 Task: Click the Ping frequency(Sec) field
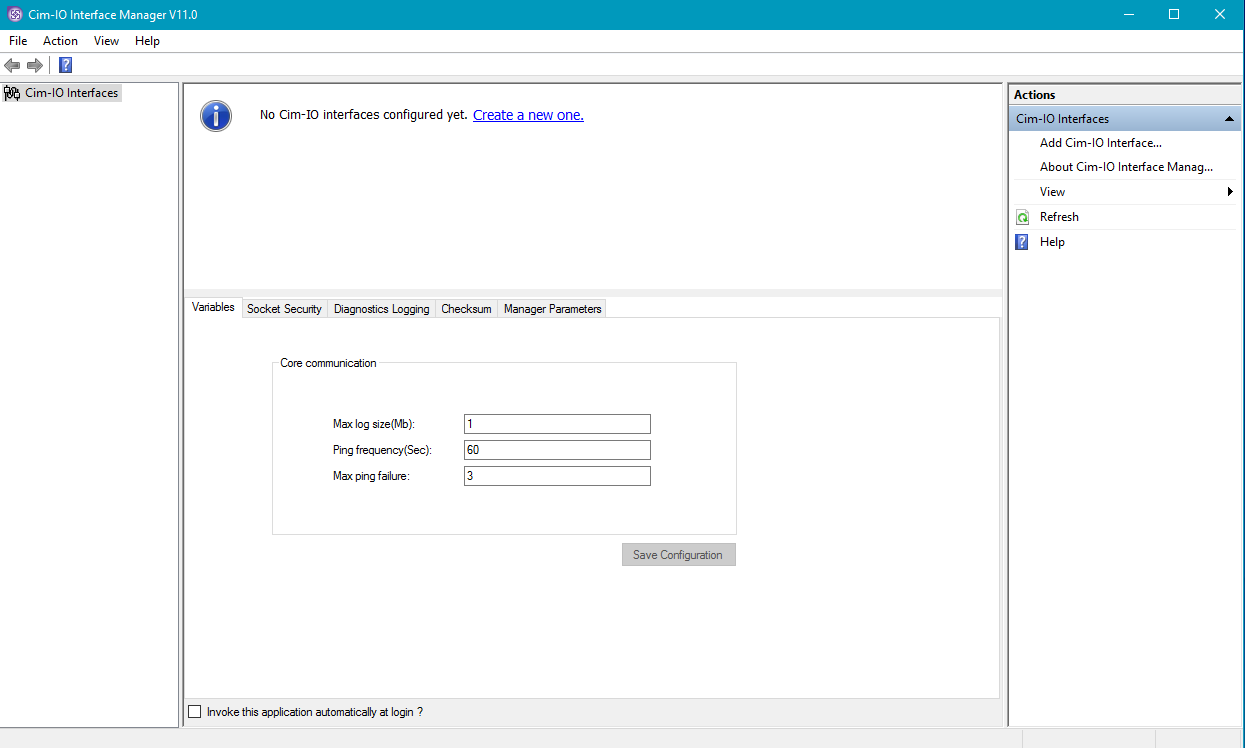point(557,450)
